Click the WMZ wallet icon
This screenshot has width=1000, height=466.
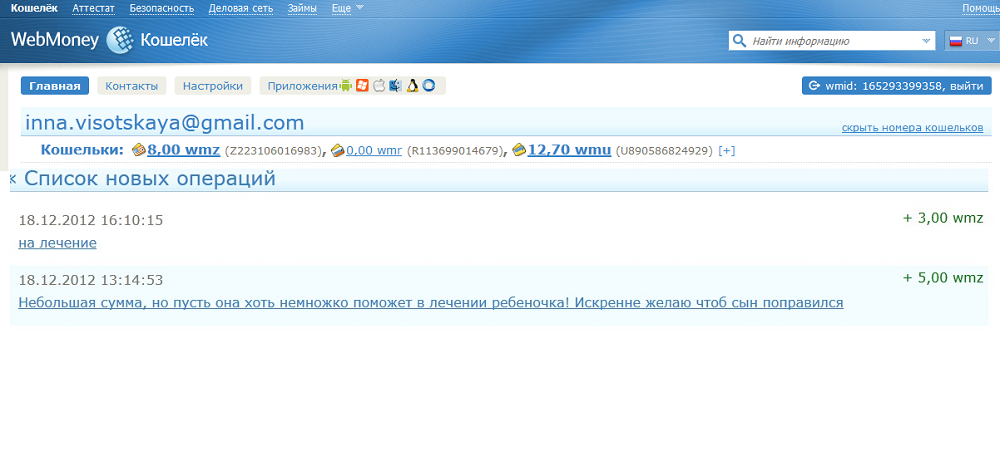[138, 150]
